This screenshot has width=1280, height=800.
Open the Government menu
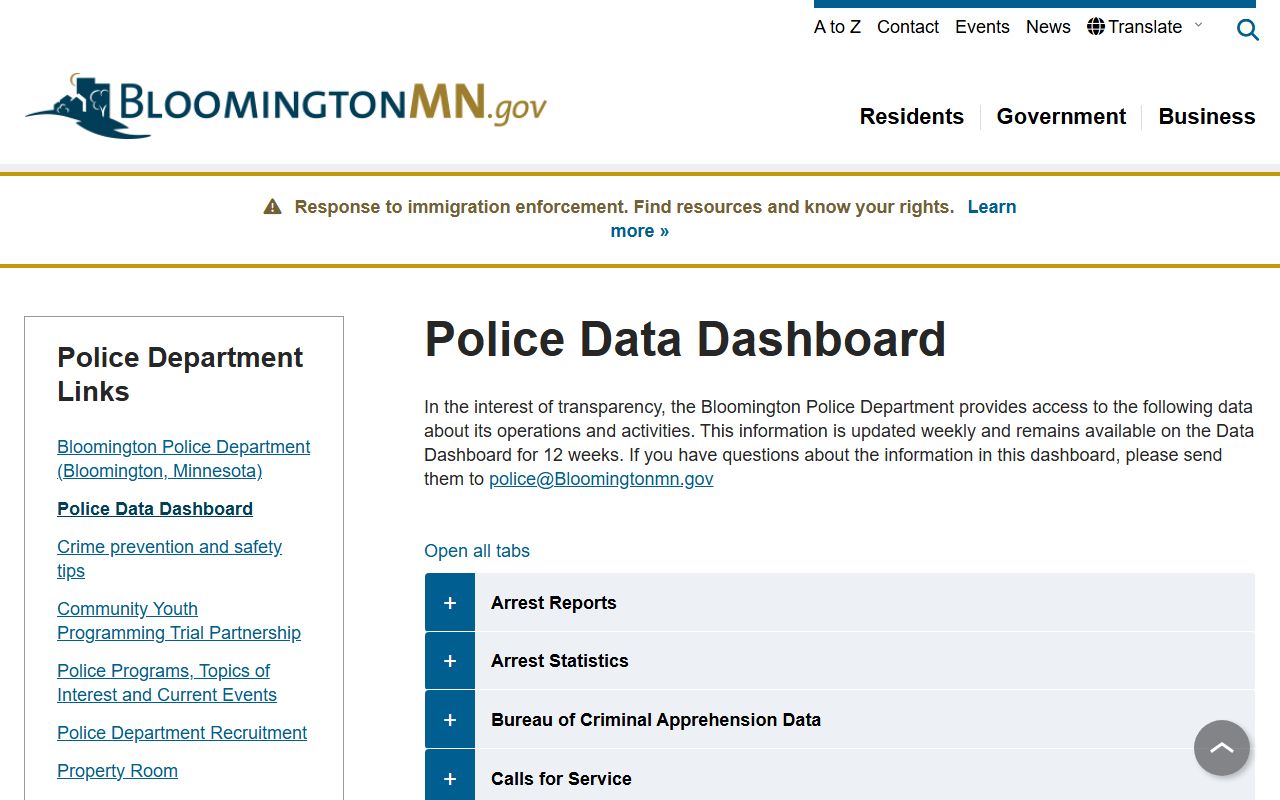coord(1061,117)
